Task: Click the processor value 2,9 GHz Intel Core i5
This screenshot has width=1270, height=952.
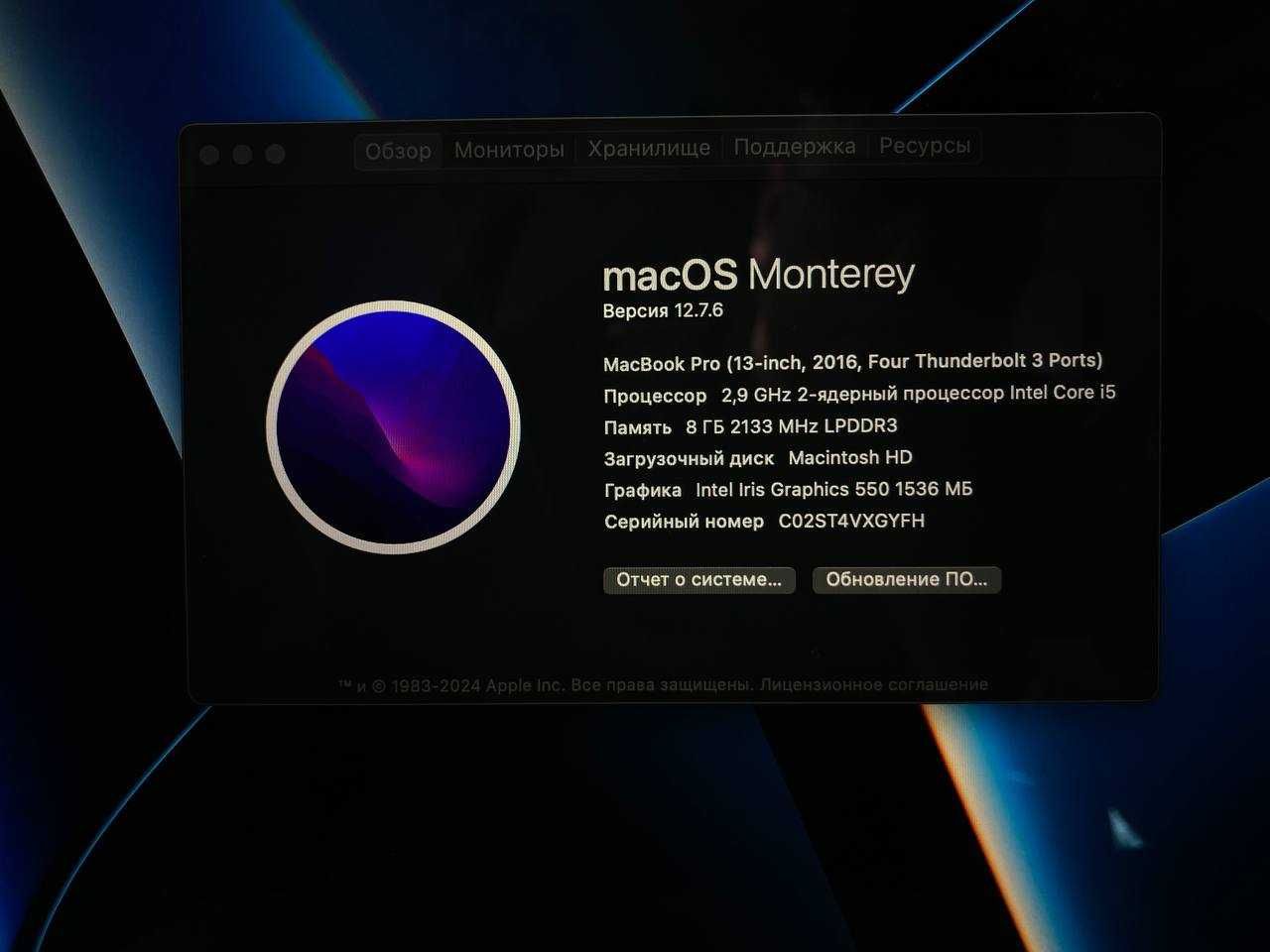Action: pos(919,394)
